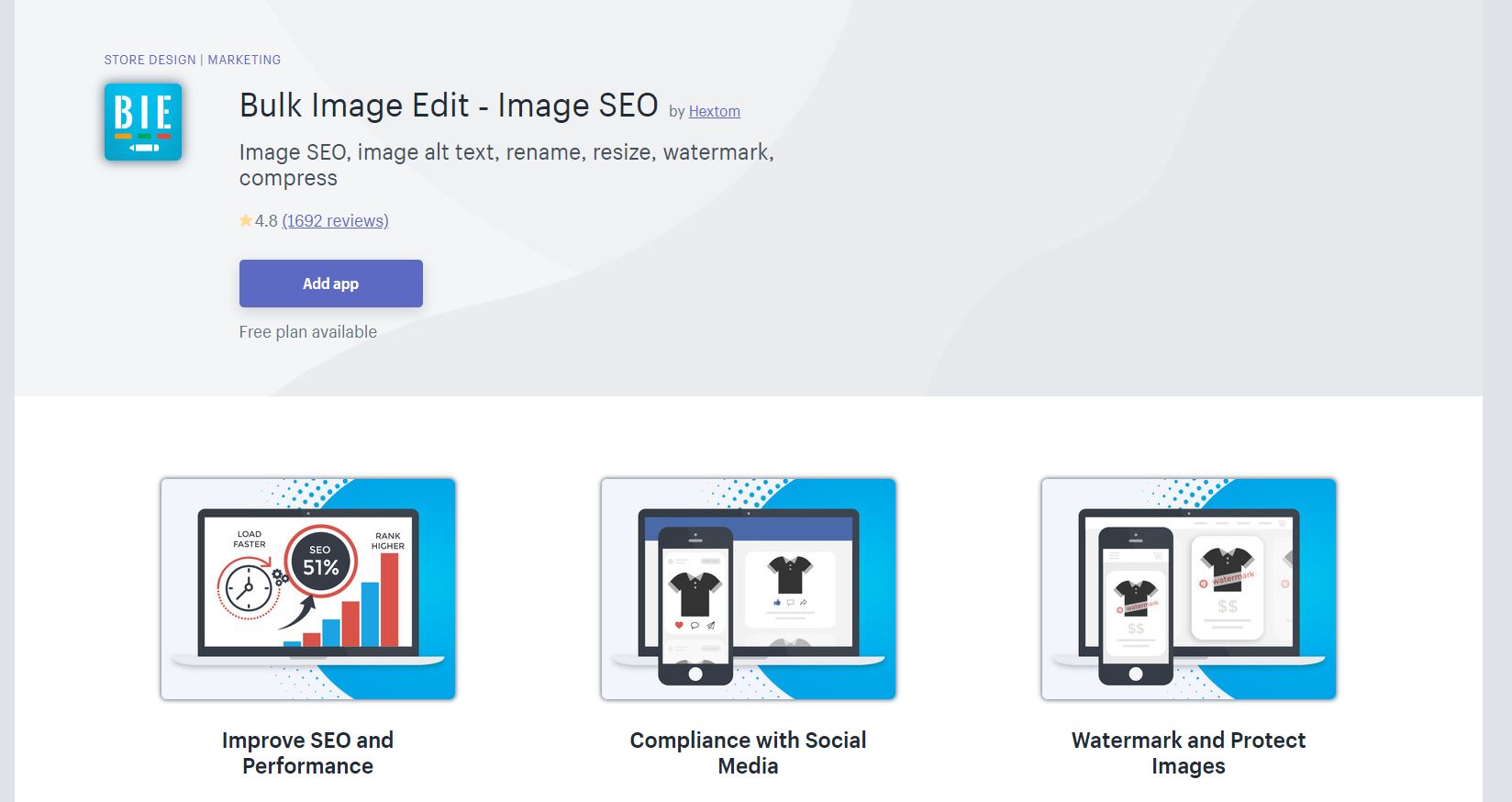
Task: Click the BIE app logo icon
Action: pos(143,122)
